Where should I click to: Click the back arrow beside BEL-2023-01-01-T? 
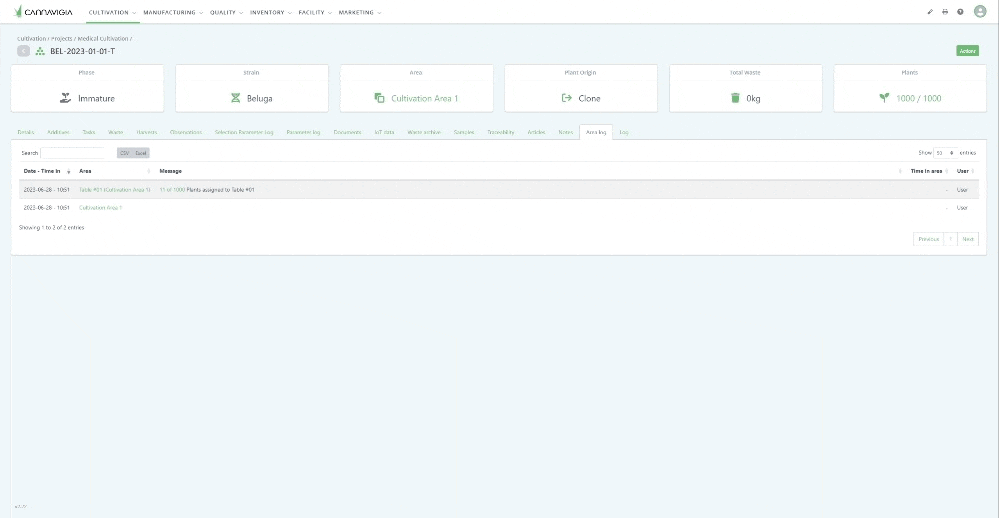tap(23, 51)
